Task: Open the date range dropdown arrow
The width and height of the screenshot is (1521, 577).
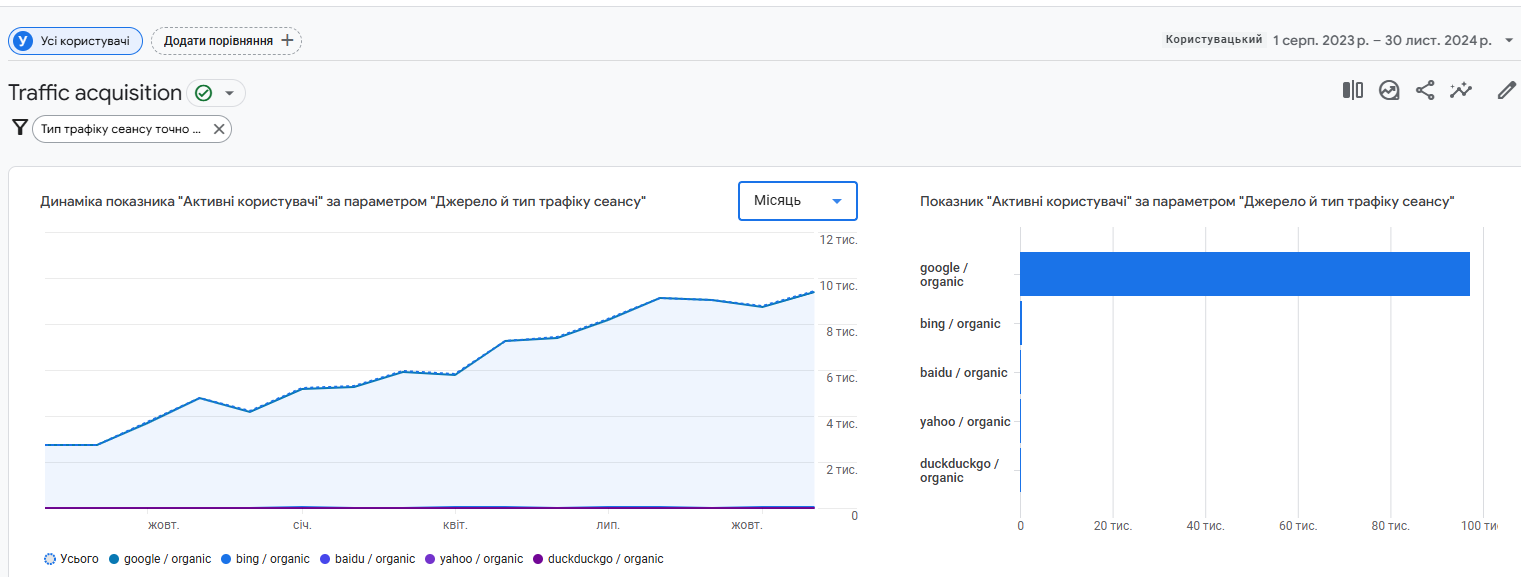Action: click(1509, 40)
